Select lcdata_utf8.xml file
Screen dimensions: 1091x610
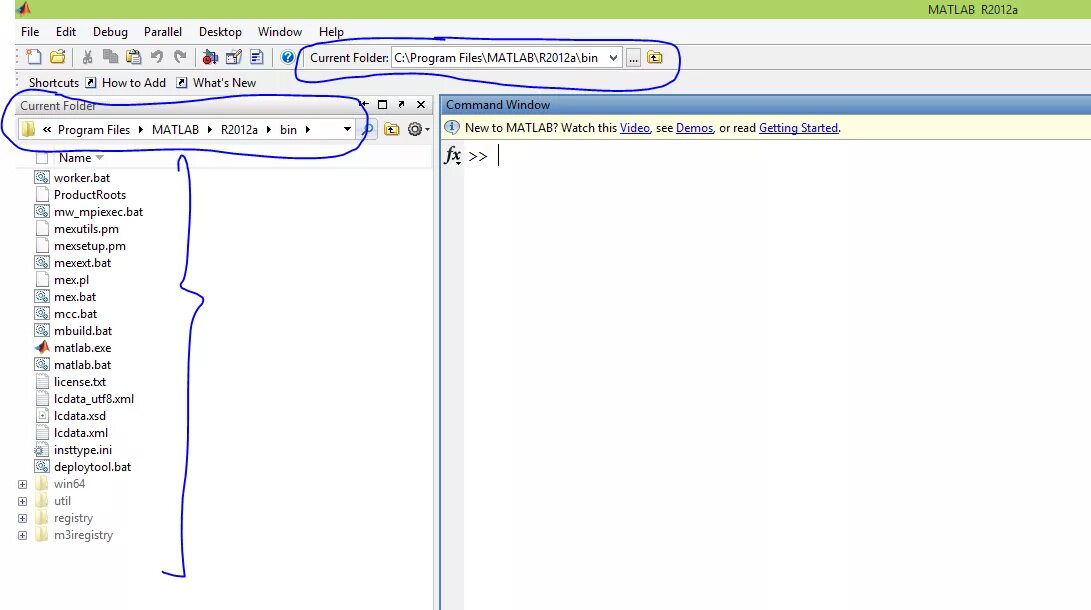tap(94, 399)
